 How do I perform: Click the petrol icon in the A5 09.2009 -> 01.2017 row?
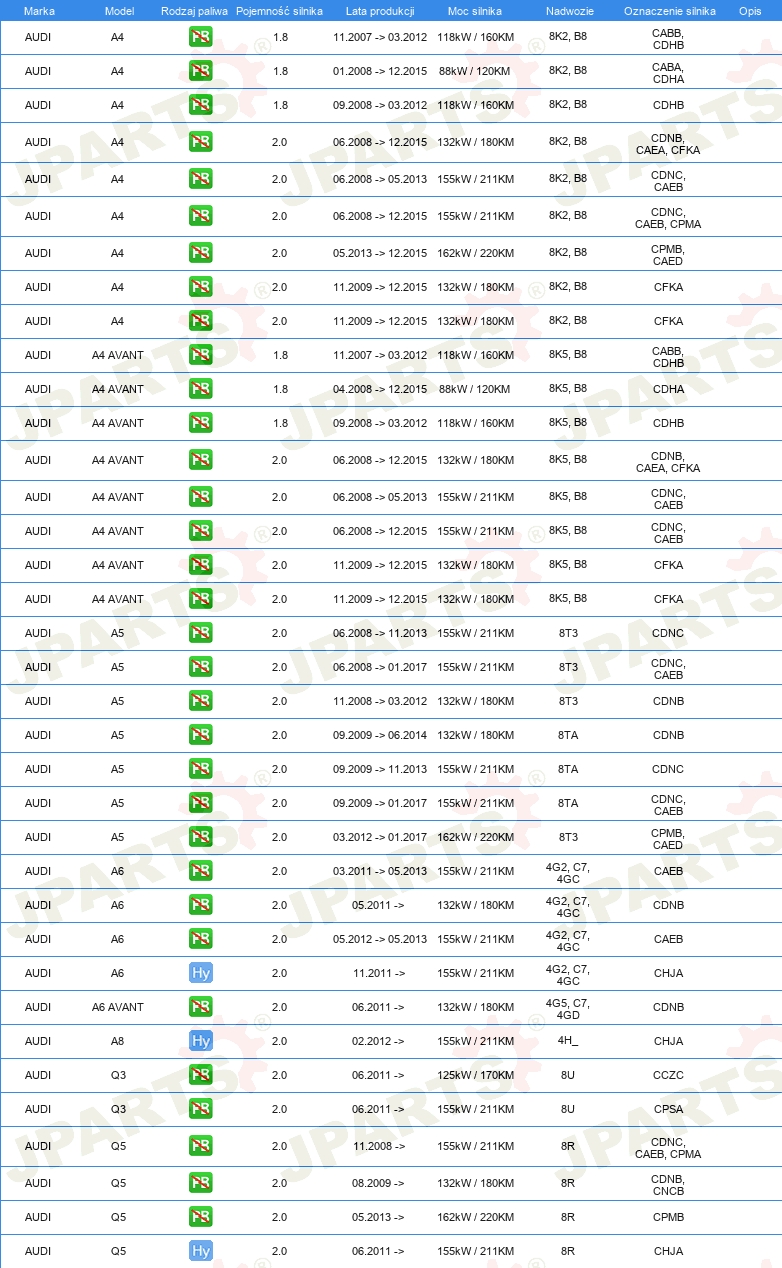[x=201, y=803]
